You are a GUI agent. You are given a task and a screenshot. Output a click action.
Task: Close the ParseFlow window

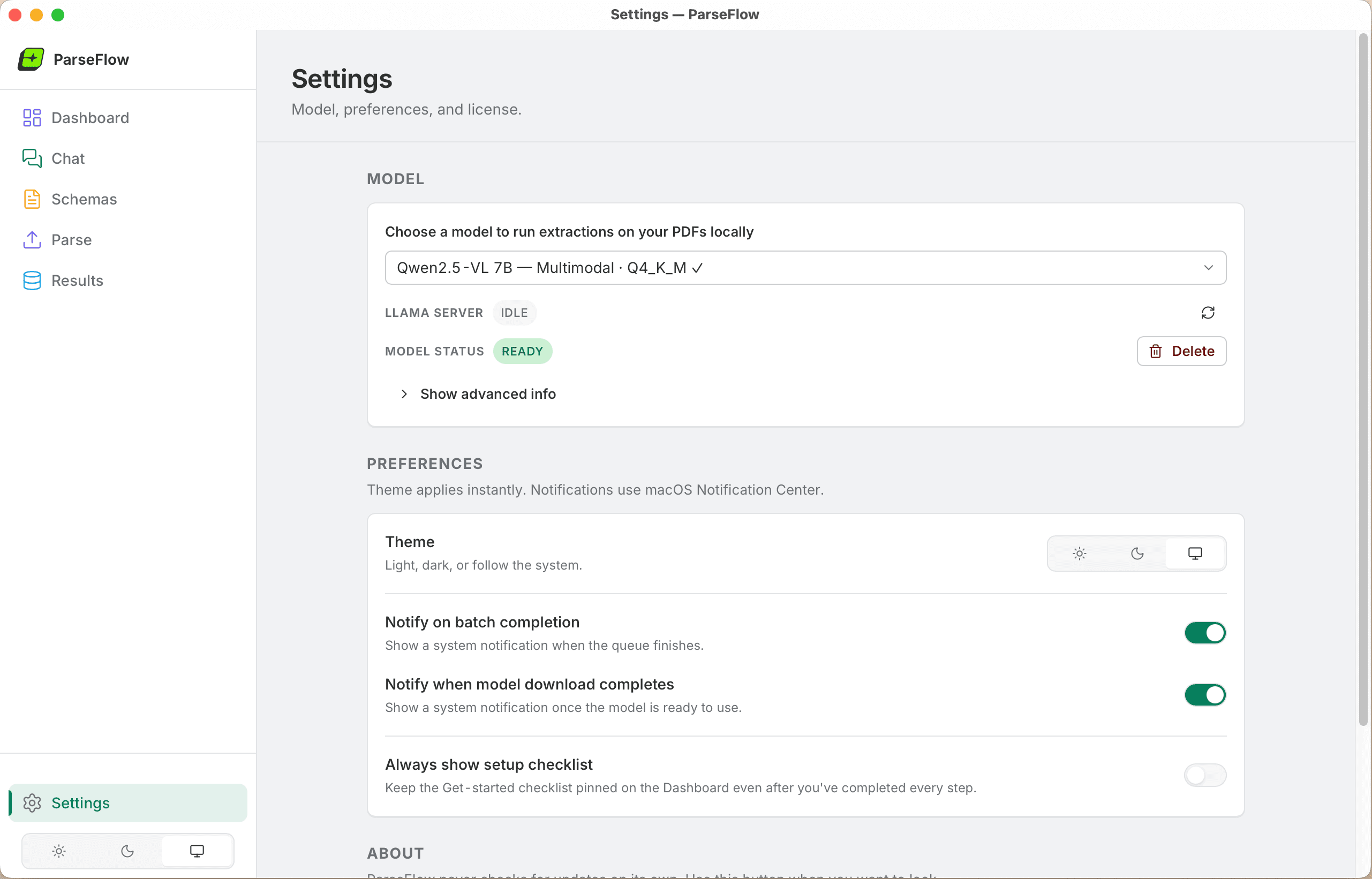[x=15, y=15]
